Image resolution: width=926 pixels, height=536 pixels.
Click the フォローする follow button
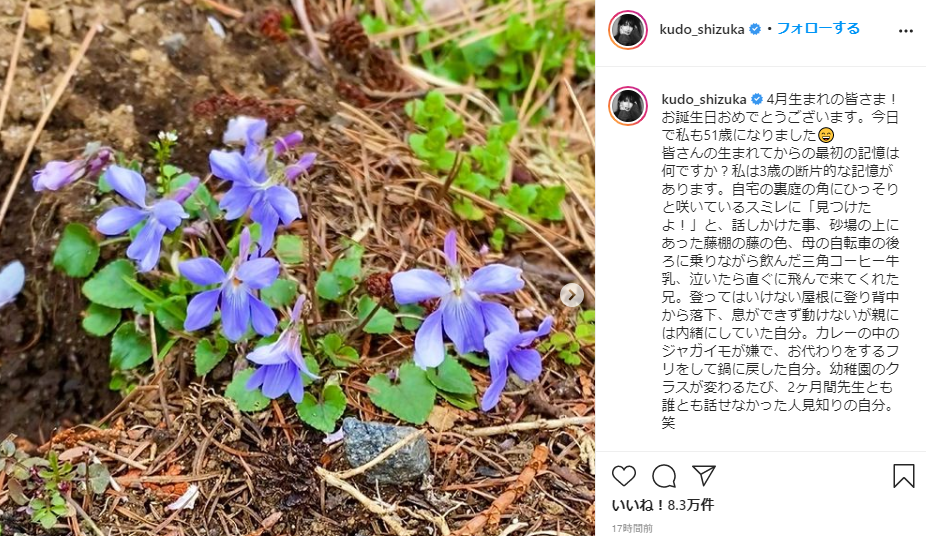coord(818,28)
